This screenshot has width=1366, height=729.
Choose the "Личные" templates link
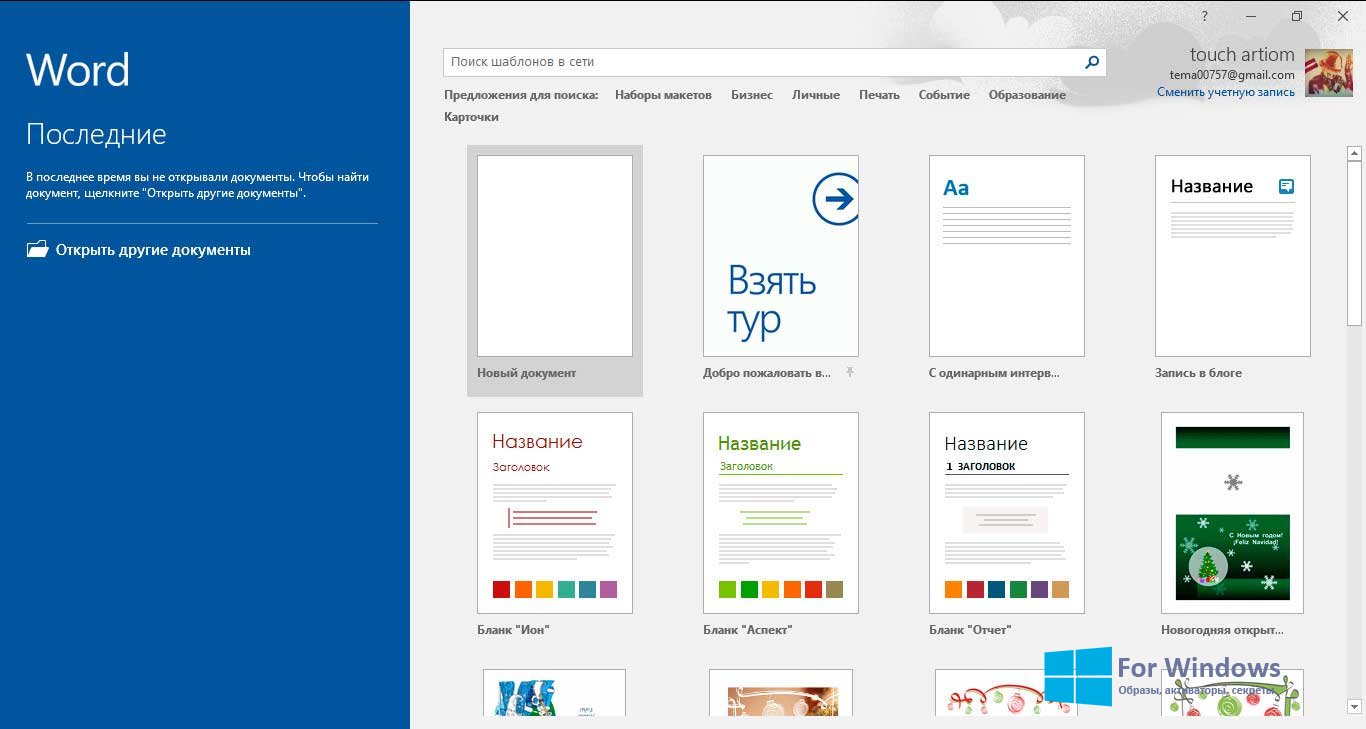816,95
